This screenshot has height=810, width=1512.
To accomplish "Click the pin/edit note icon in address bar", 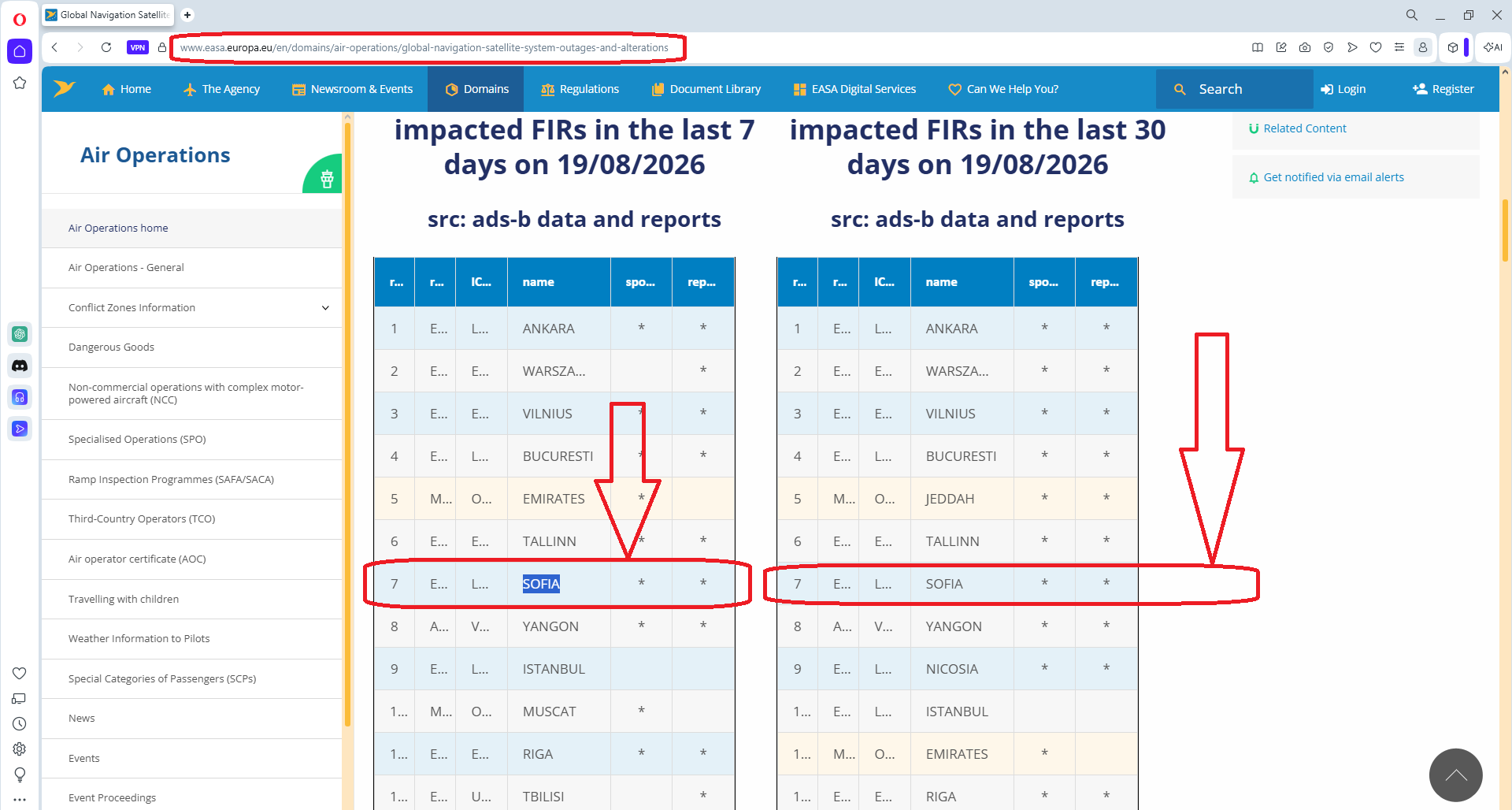I will coord(1281,47).
